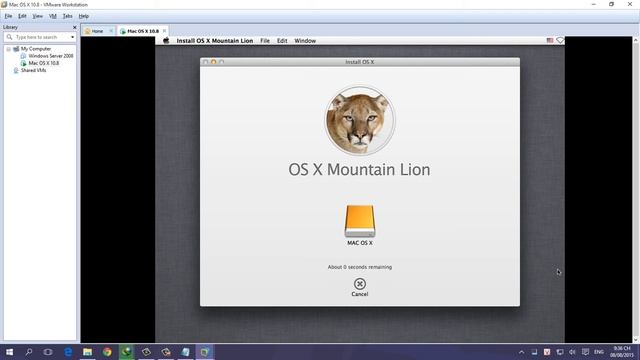The width and height of the screenshot is (640, 360).
Task: Close the Library panel
Action: 74,27
